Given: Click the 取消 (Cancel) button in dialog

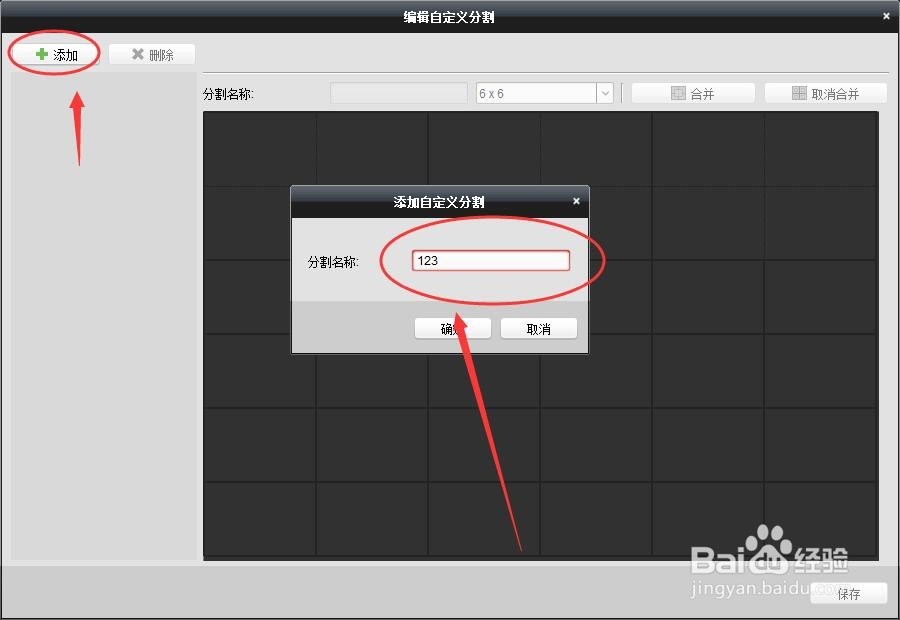Looking at the screenshot, I should click(x=538, y=328).
